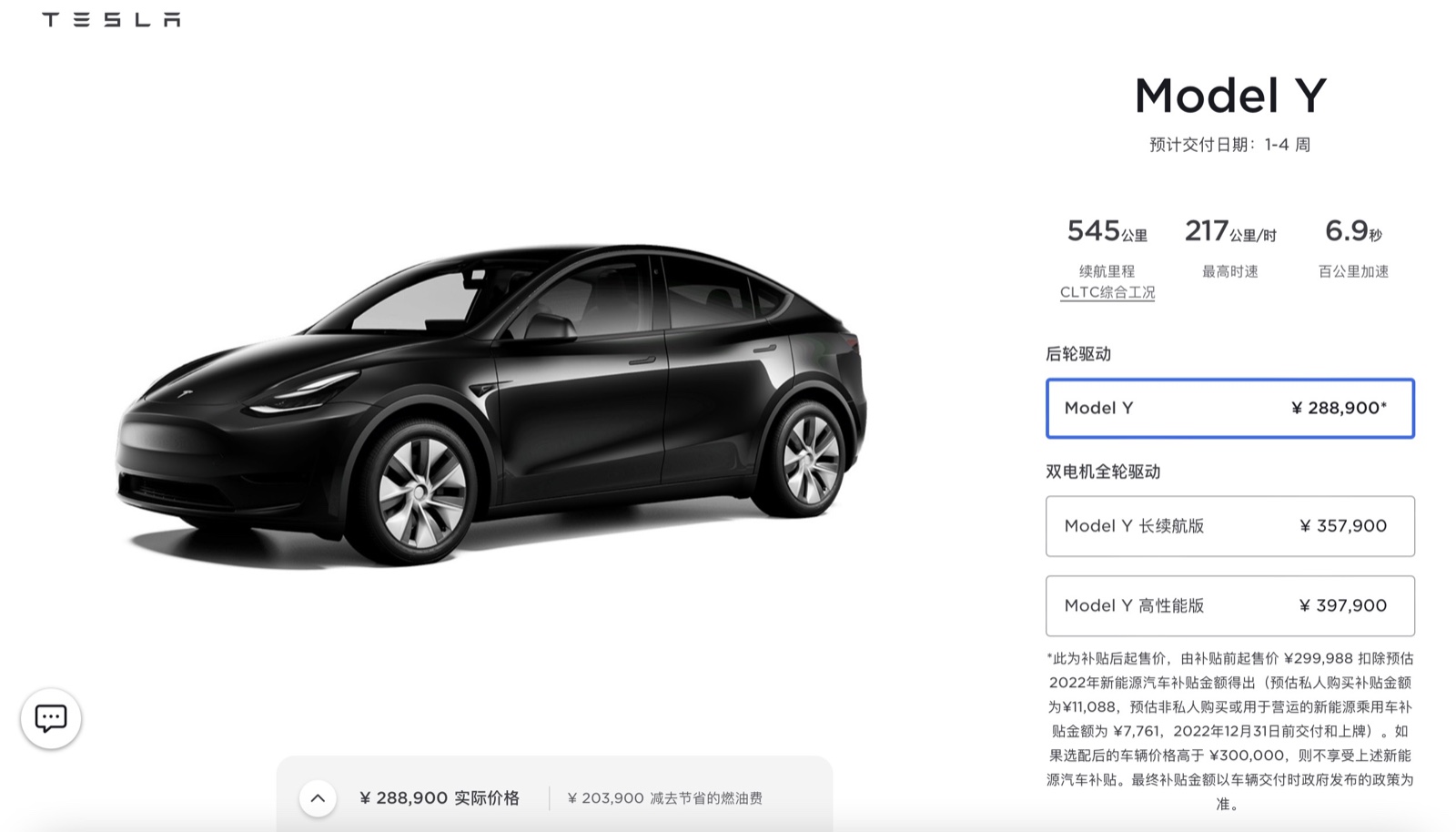This screenshot has width=1456, height=832.
Task: Click the 217公里/时 top speed figure
Action: point(1230,231)
